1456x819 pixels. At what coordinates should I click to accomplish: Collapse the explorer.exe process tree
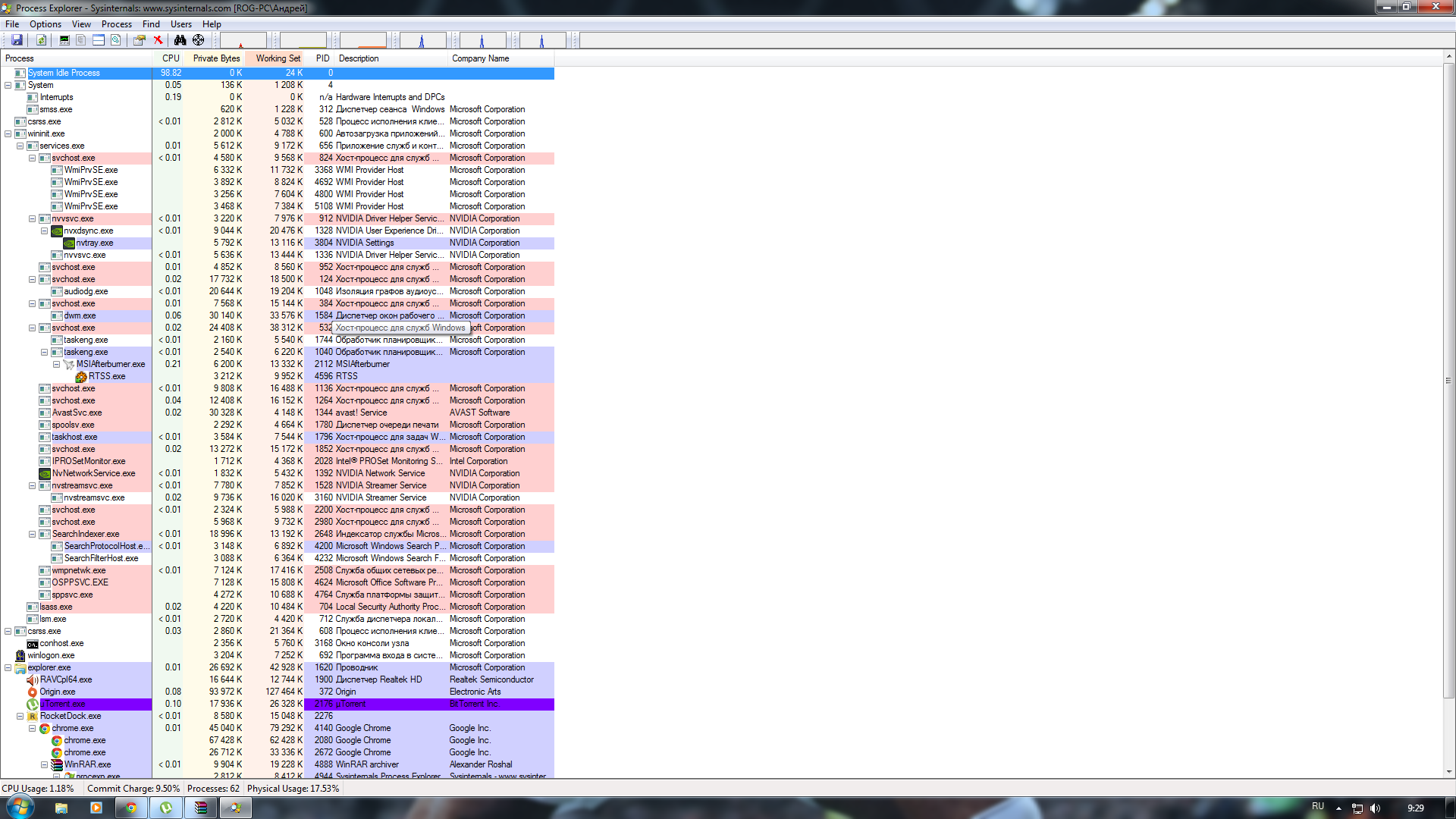tap(8, 667)
